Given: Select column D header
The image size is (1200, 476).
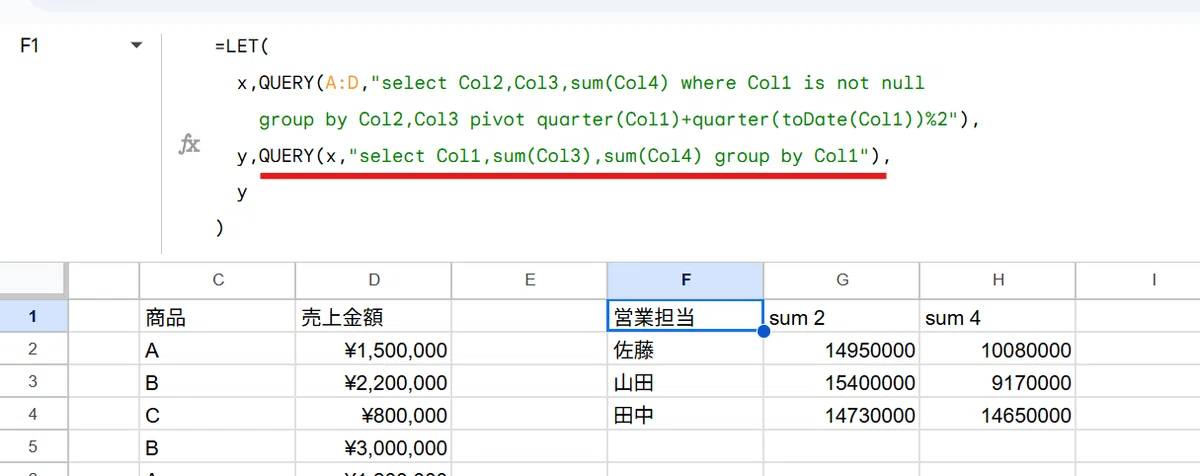Looking at the screenshot, I should point(373,280).
